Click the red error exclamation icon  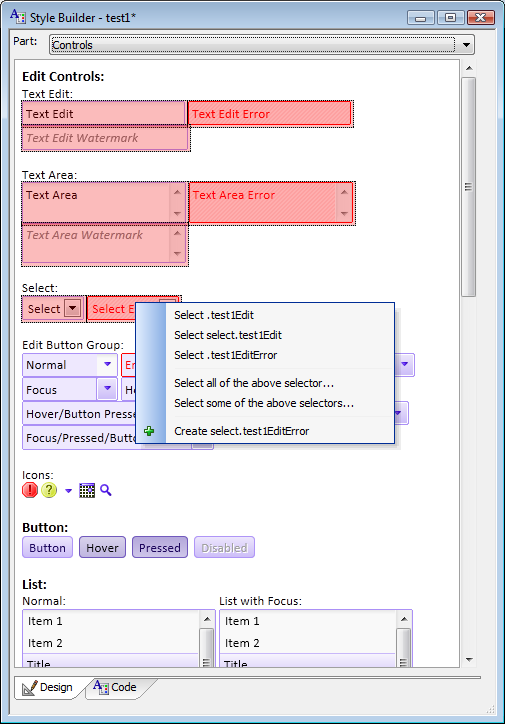coord(30,490)
